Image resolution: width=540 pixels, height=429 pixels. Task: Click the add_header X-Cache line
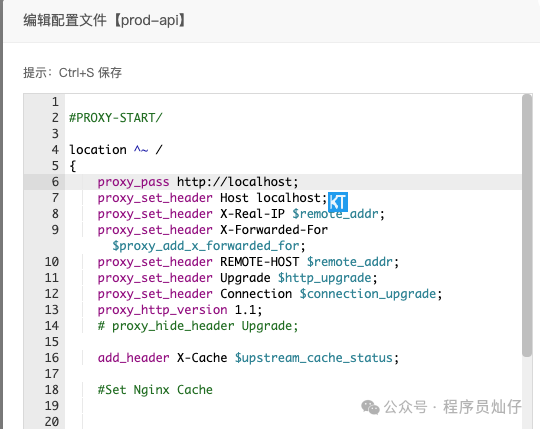(x=248, y=358)
